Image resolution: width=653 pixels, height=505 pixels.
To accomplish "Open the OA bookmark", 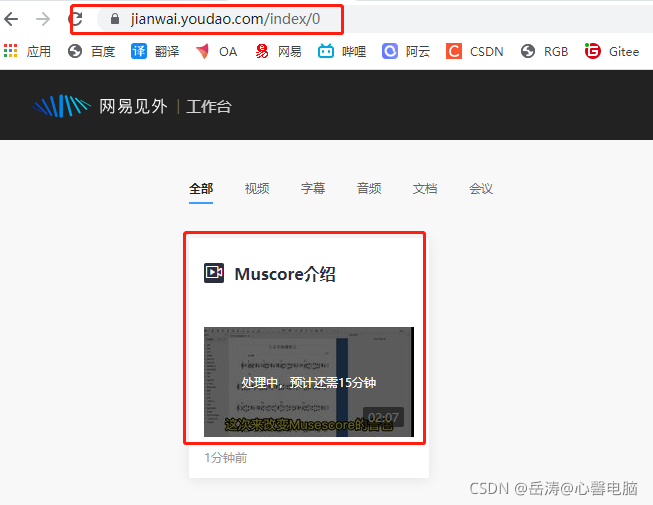I will pos(217,51).
